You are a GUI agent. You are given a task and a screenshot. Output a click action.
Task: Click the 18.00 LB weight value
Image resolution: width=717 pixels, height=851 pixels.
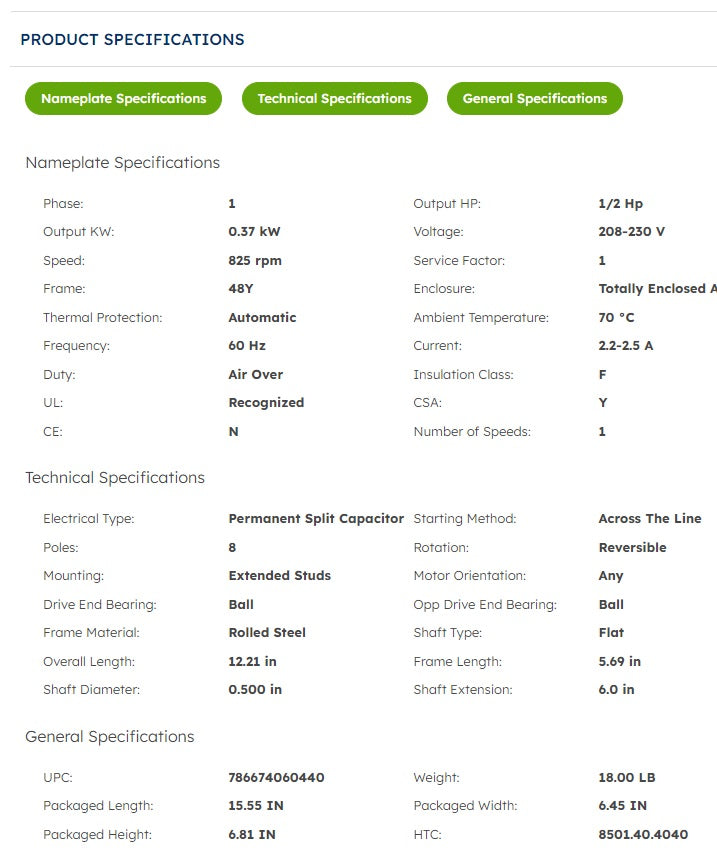(x=627, y=778)
